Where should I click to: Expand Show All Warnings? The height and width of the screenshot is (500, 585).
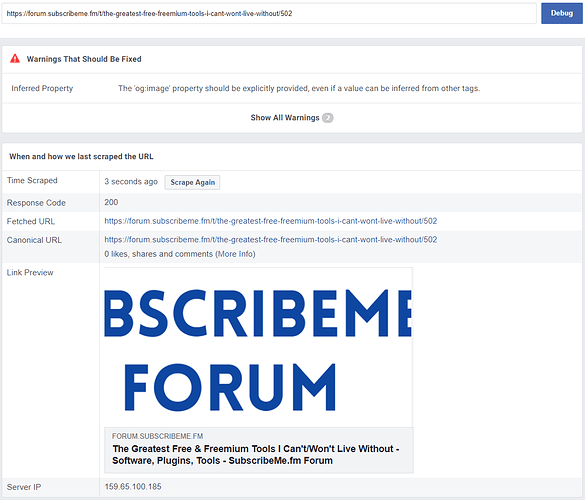tap(285, 118)
